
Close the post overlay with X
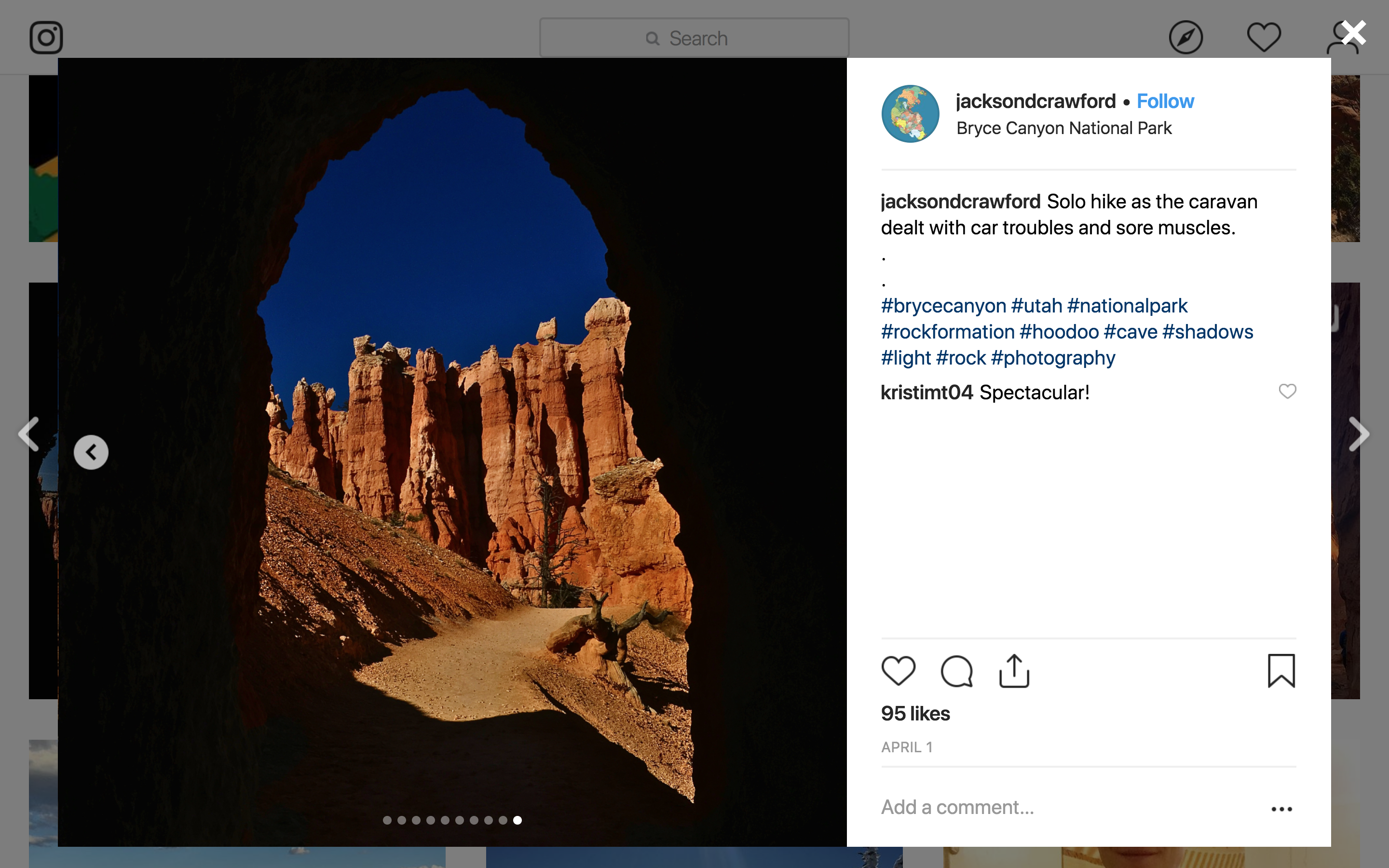point(1353,33)
